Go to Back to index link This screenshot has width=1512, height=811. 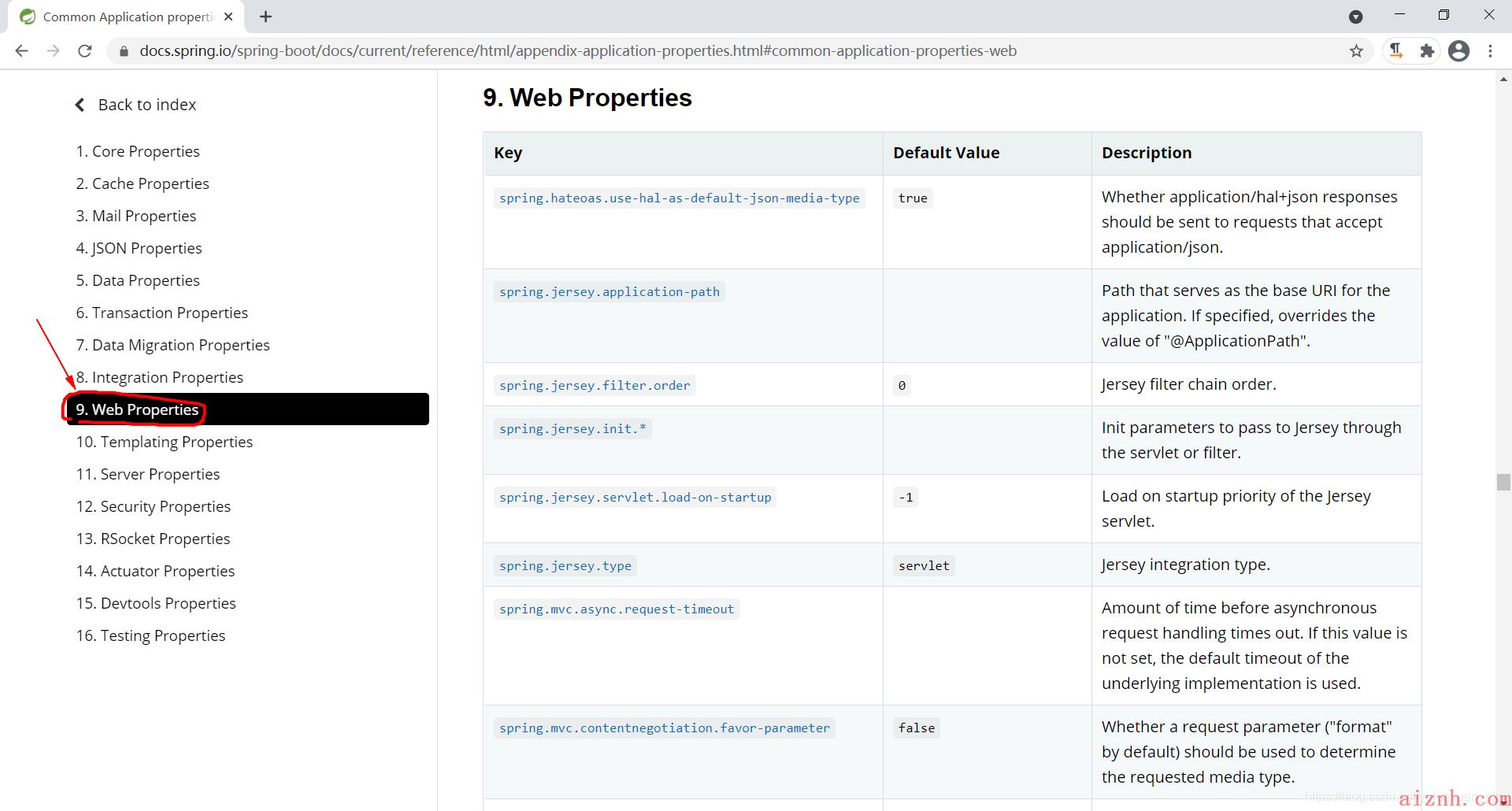click(146, 105)
